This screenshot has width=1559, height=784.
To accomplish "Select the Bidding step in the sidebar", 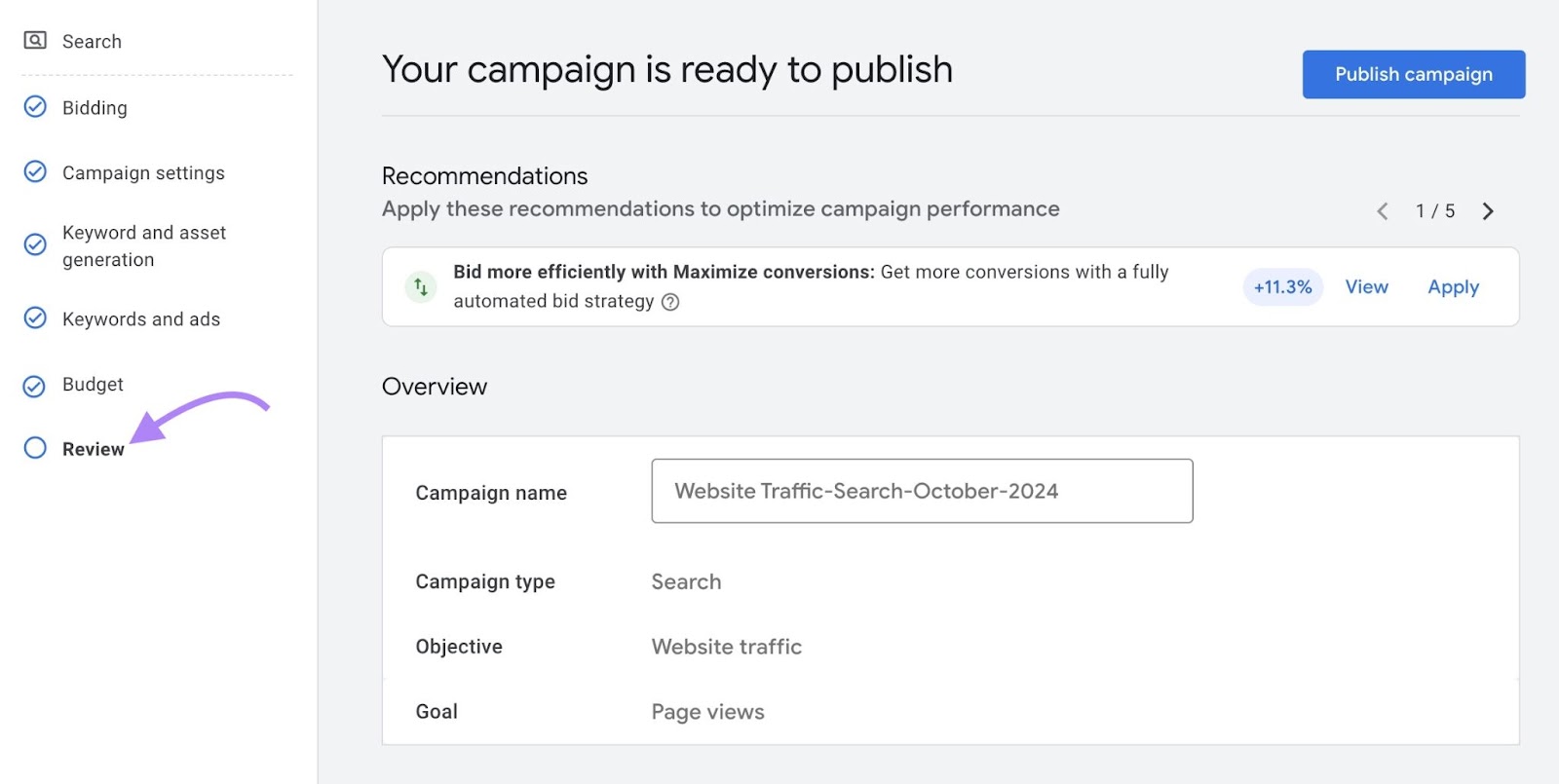I will pyautogui.click(x=94, y=107).
